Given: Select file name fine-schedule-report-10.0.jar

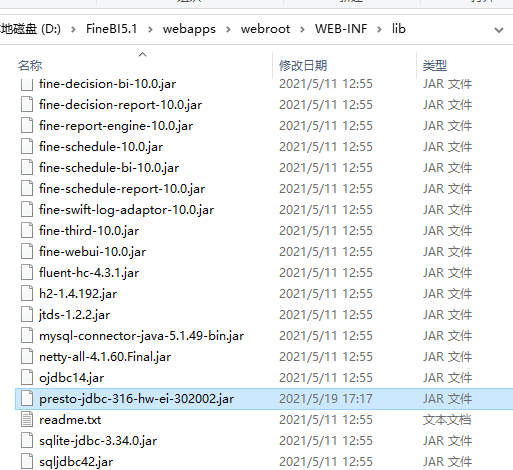Looking at the screenshot, I should tap(122, 189).
